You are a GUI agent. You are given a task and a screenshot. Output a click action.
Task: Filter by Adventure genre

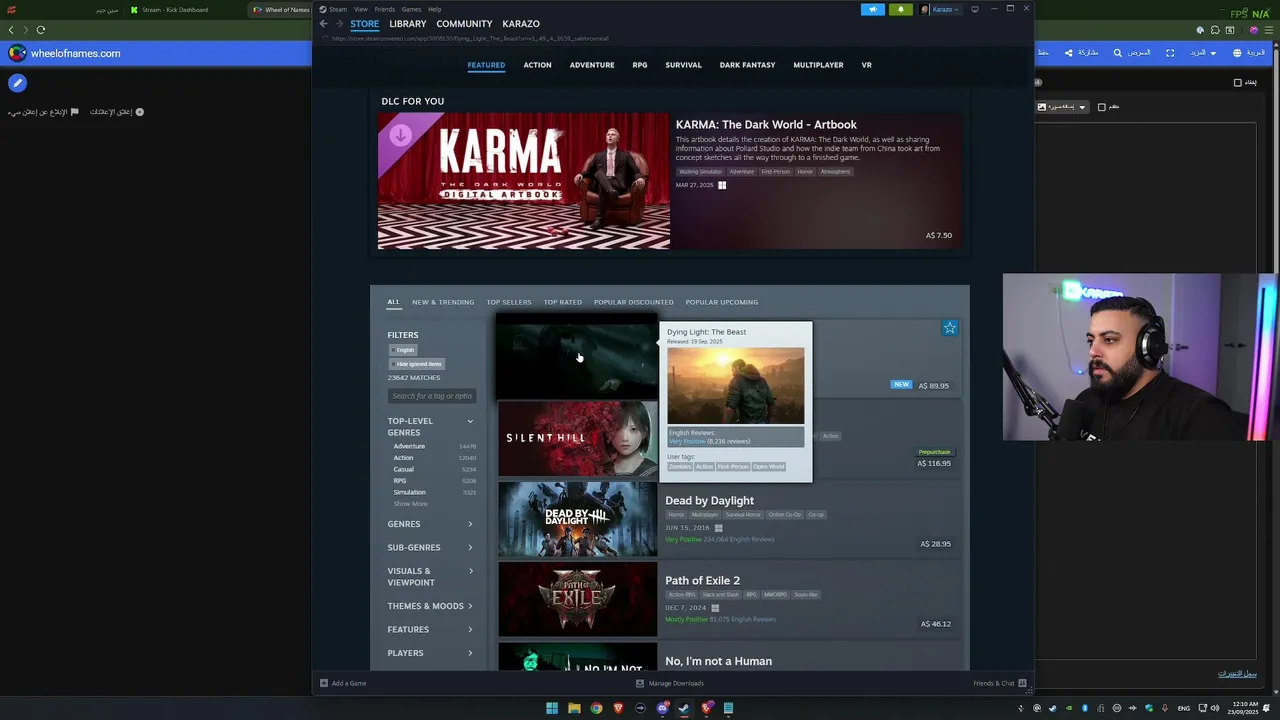click(409, 446)
